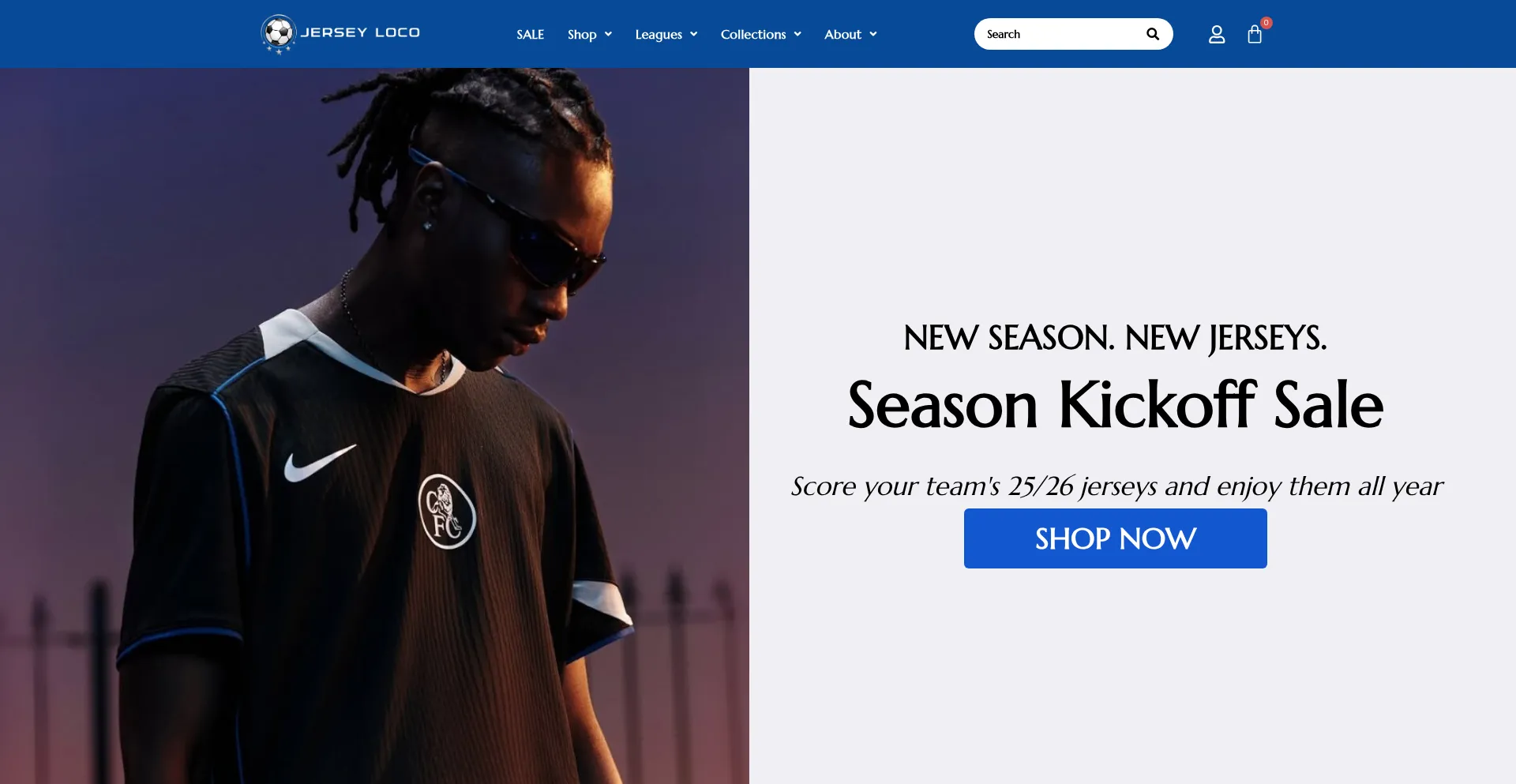Click the NEW SEASON. NEW JERSEYS. text
Viewport: 1516px width, 784px height.
(x=1115, y=338)
